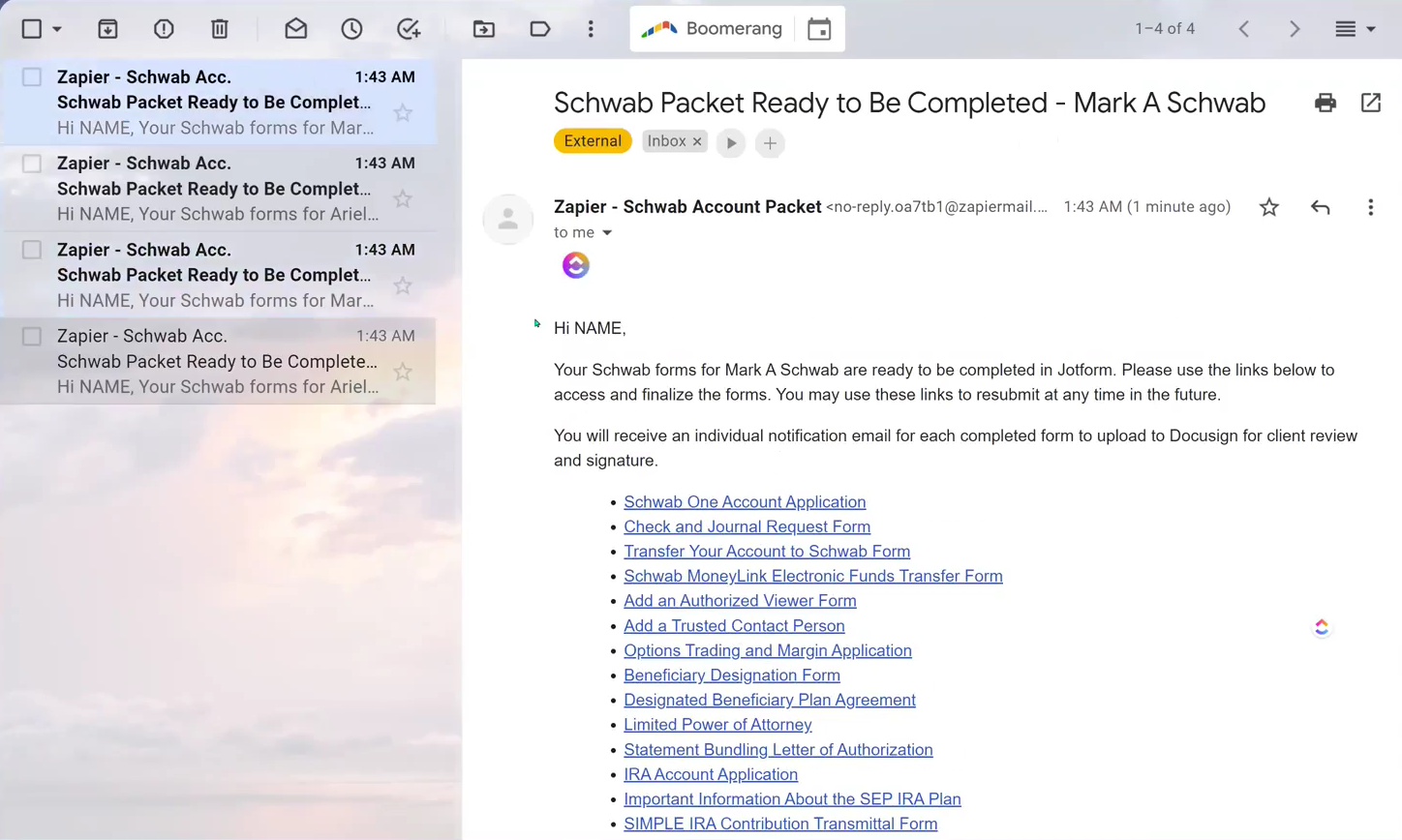Click the '1–4 of 4' conversation count
1402x840 pixels.
point(1165,29)
